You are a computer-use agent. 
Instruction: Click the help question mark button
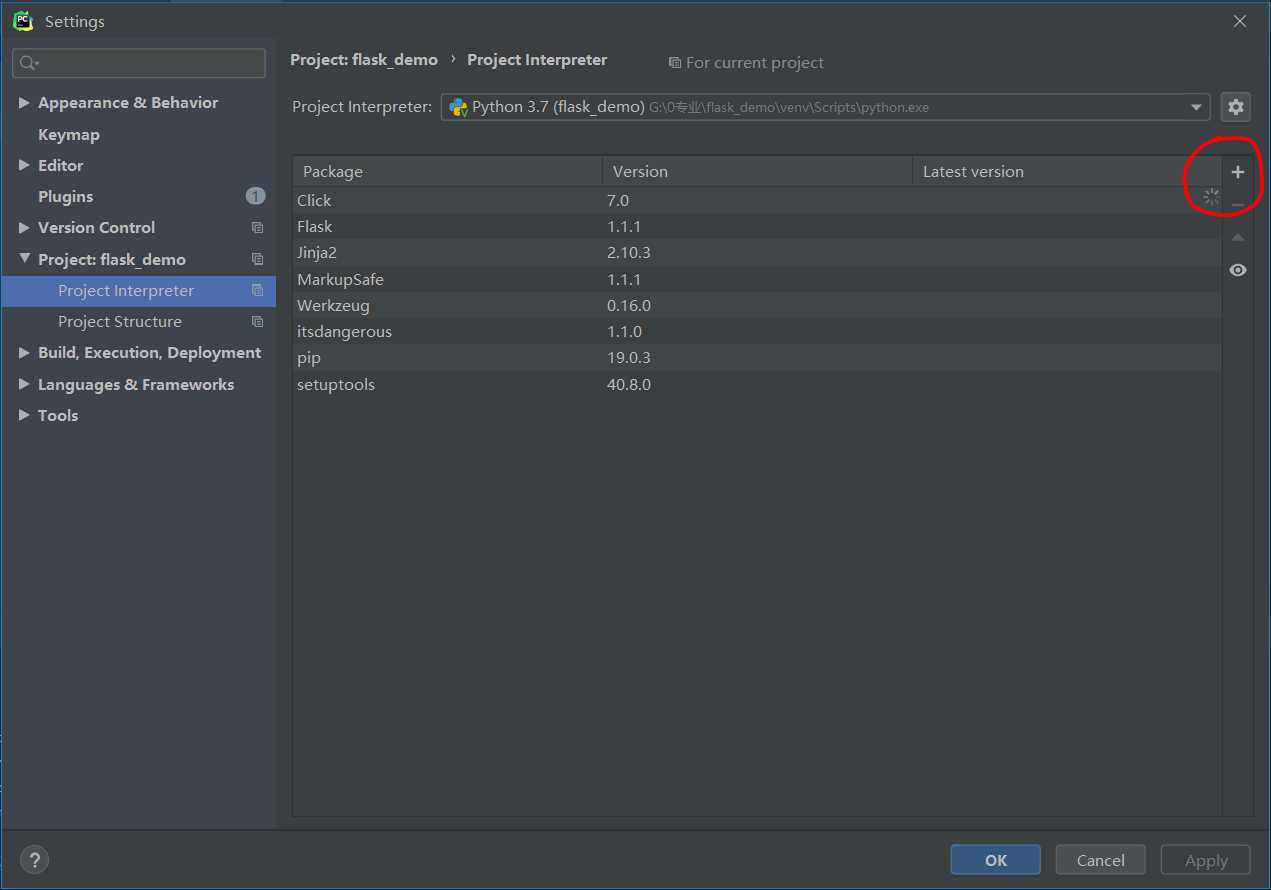34,860
